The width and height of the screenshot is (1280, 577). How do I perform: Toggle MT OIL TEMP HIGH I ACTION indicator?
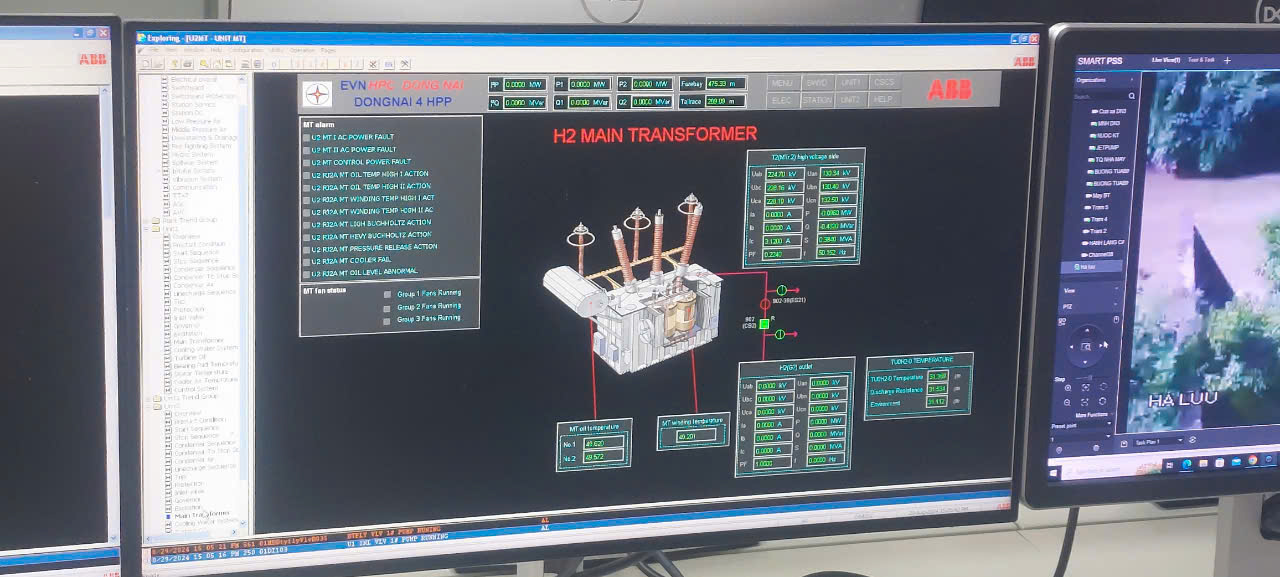tap(306, 174)
